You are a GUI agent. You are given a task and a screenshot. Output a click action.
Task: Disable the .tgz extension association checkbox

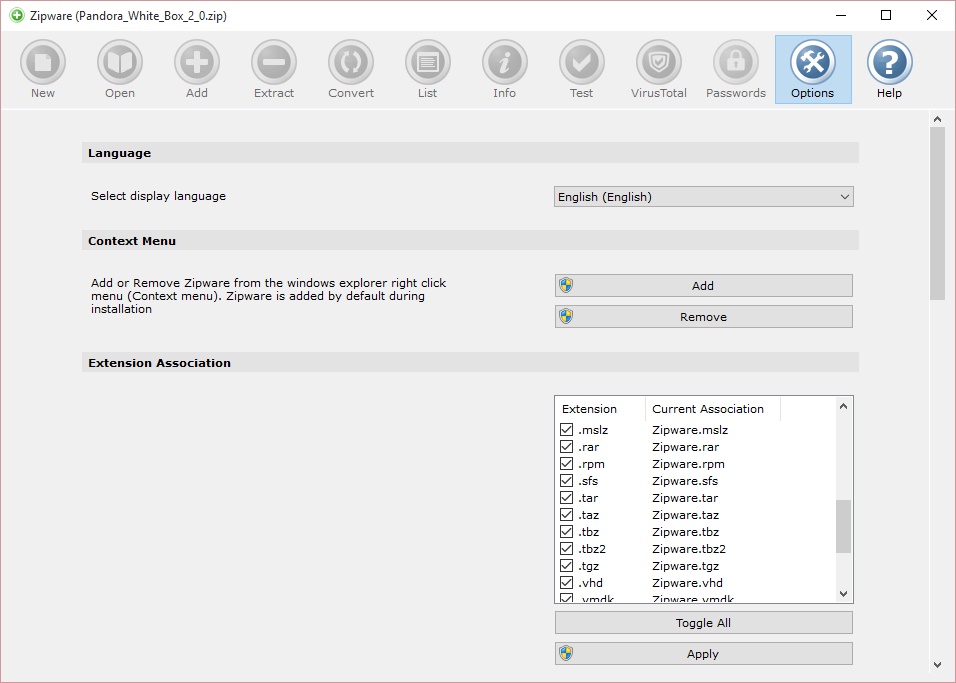click(566, 566)
